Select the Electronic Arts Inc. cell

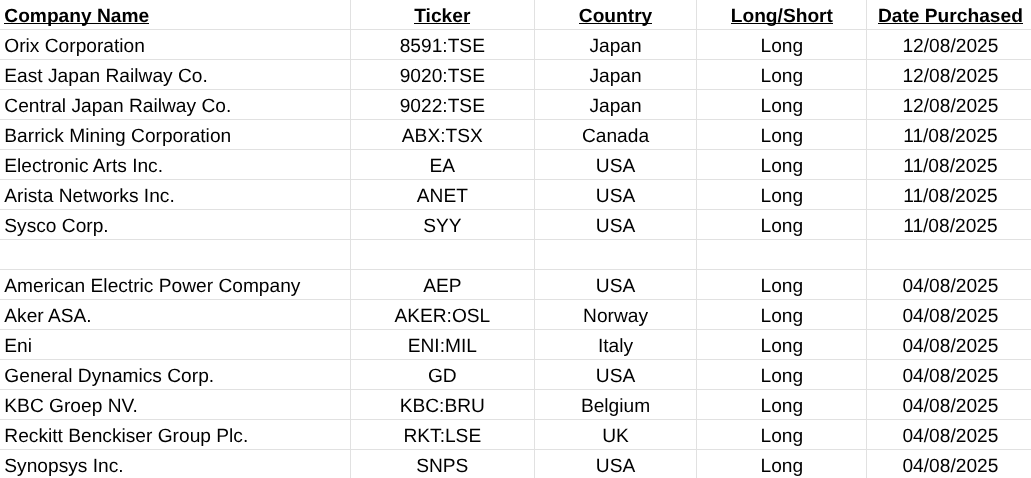(84, 166)
